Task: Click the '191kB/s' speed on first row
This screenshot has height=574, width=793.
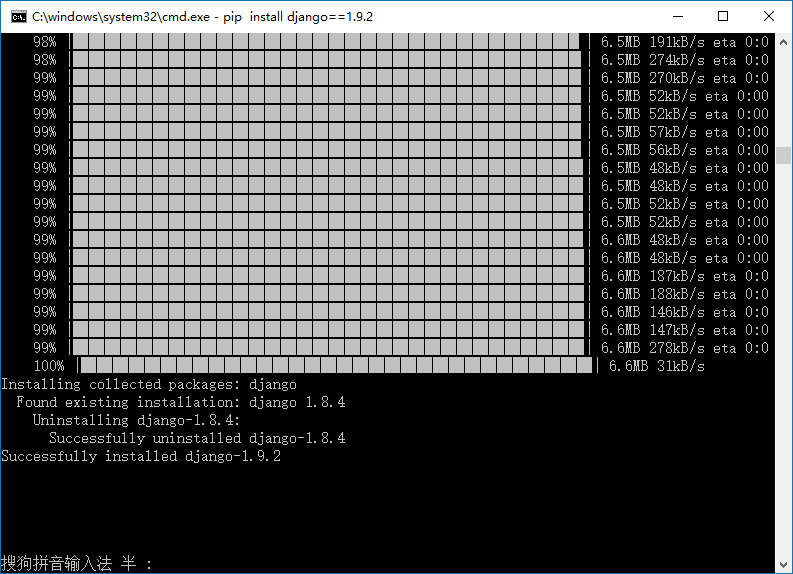Action: click(x=677, y=42)
